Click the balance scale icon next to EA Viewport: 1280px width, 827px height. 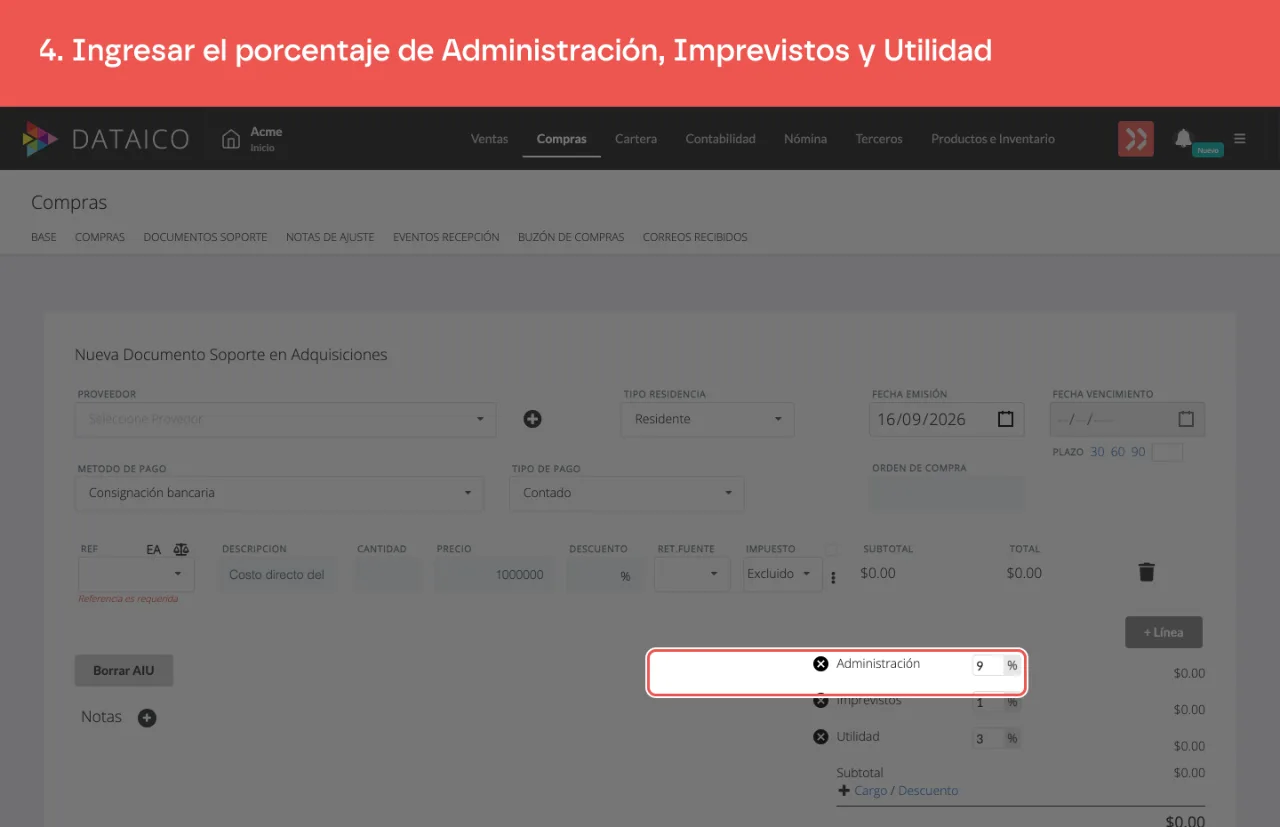(181, 549)
